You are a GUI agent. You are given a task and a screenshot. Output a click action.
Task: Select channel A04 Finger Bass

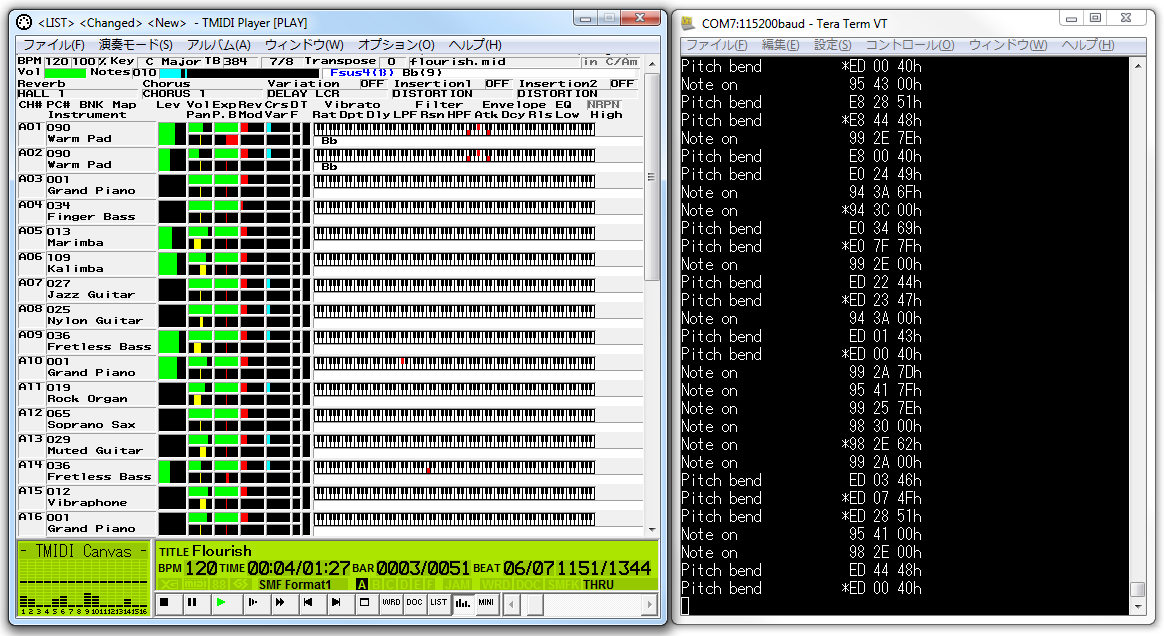tap(86, 211)
